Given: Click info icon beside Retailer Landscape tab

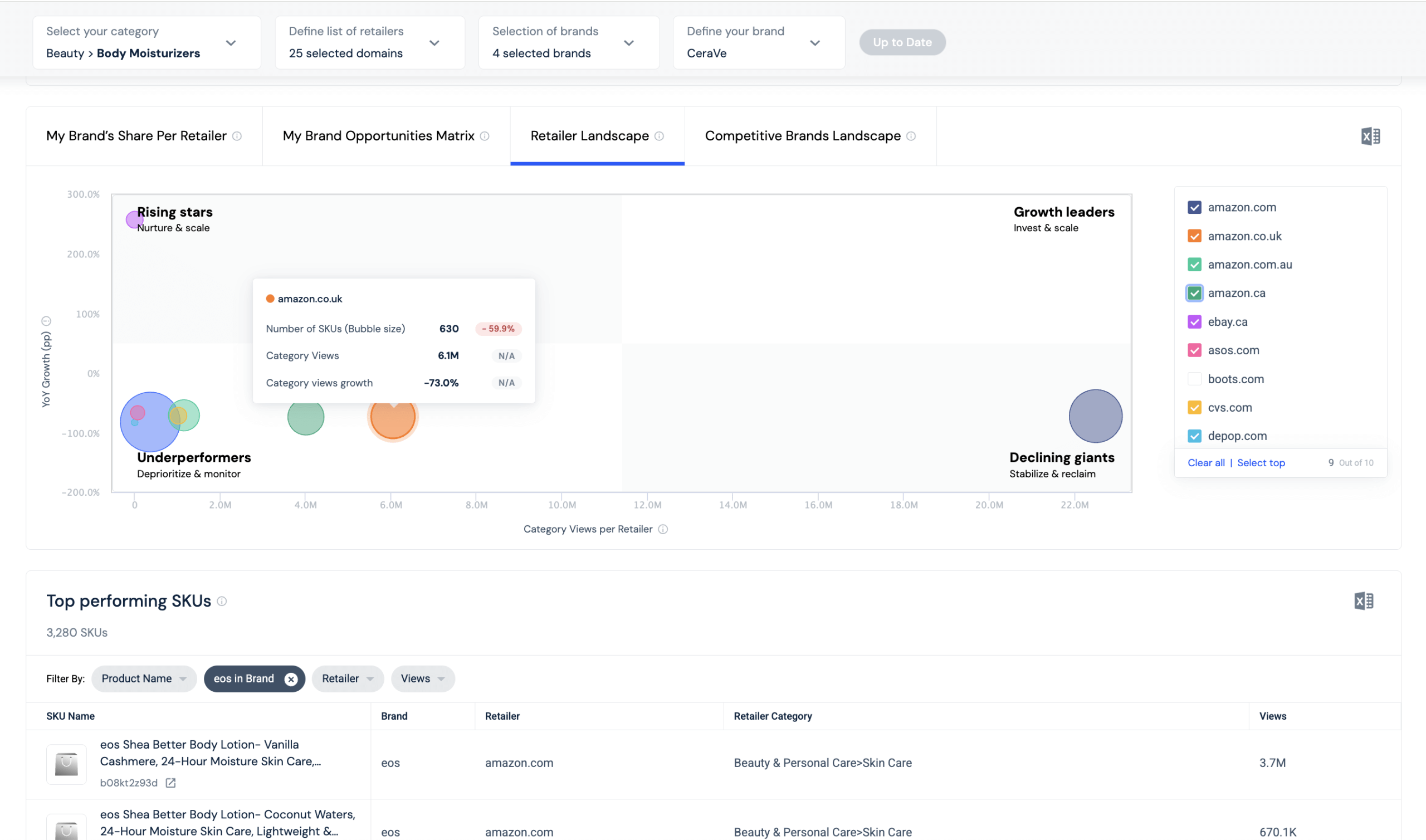Looking at the screenshot, I should click(x=659, y=136).
